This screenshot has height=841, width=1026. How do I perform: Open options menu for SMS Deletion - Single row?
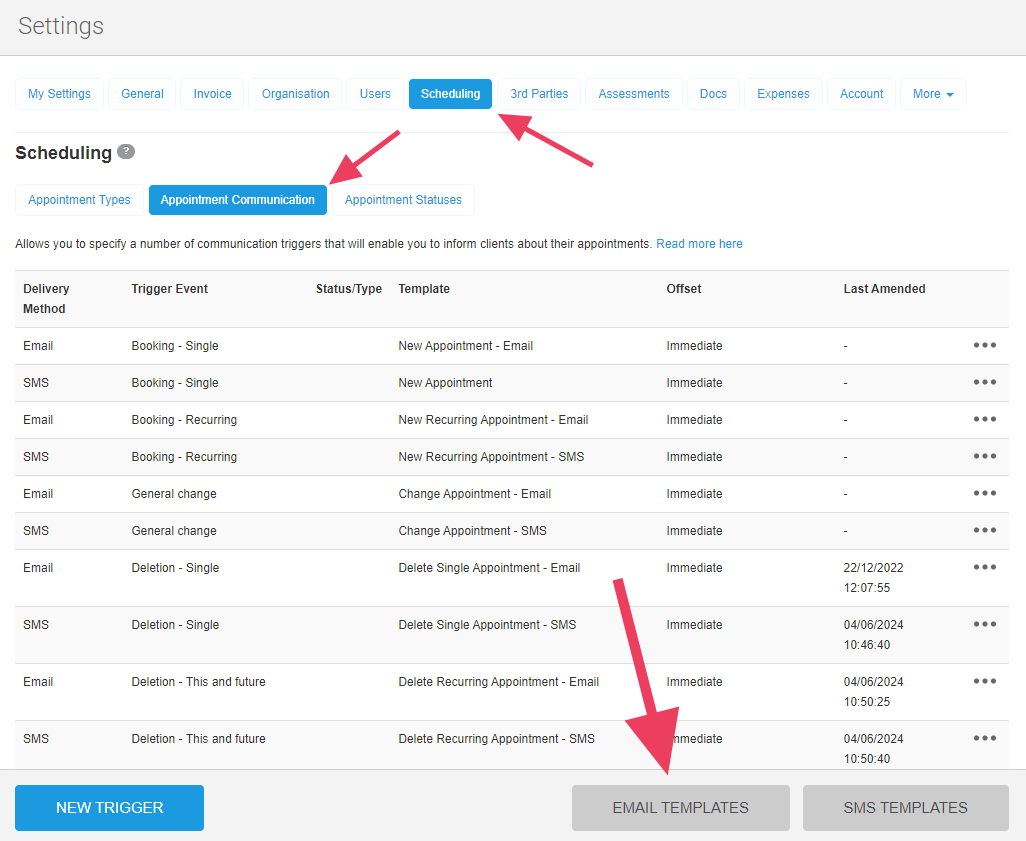click(984, 624)
